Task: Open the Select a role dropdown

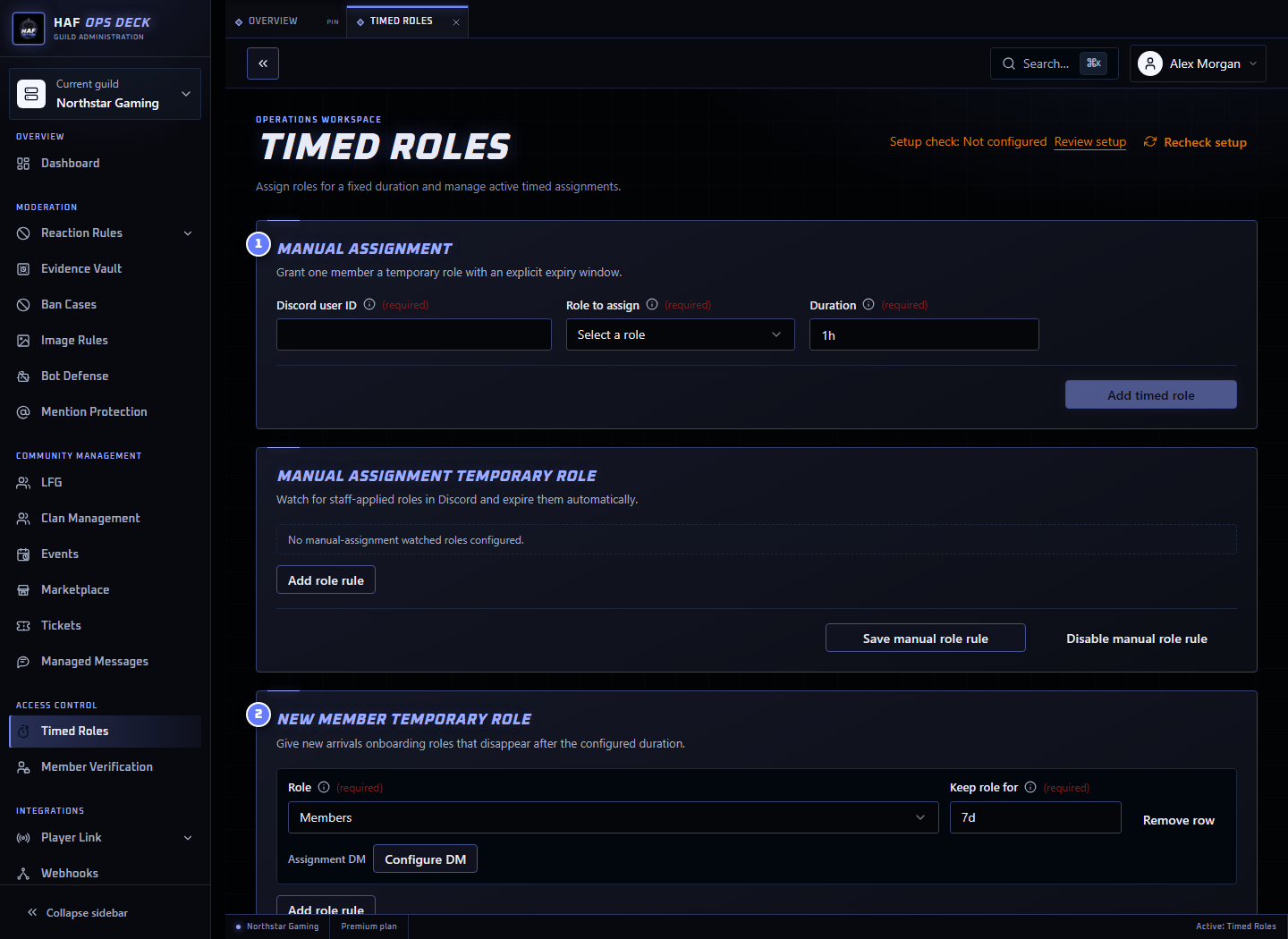Action: tap(681, 334)
